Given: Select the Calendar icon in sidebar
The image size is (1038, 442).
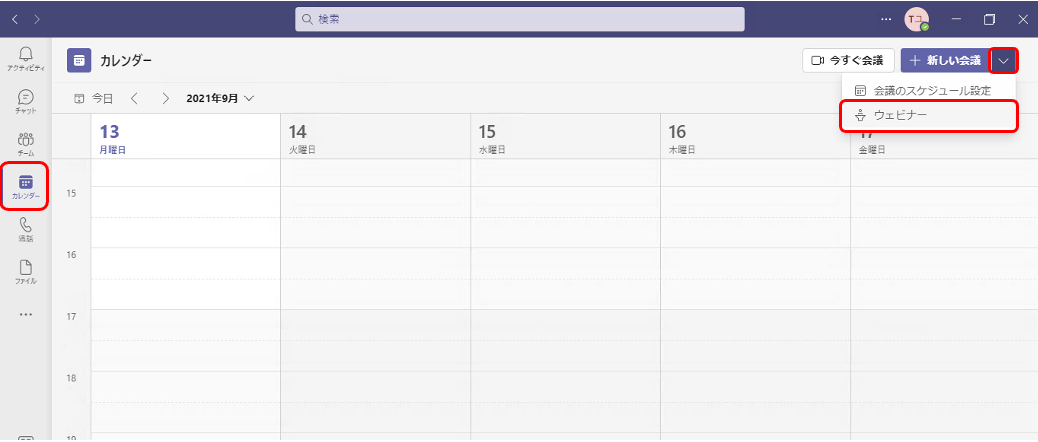Looking at the screenshot, I should [x=26, y=187].
